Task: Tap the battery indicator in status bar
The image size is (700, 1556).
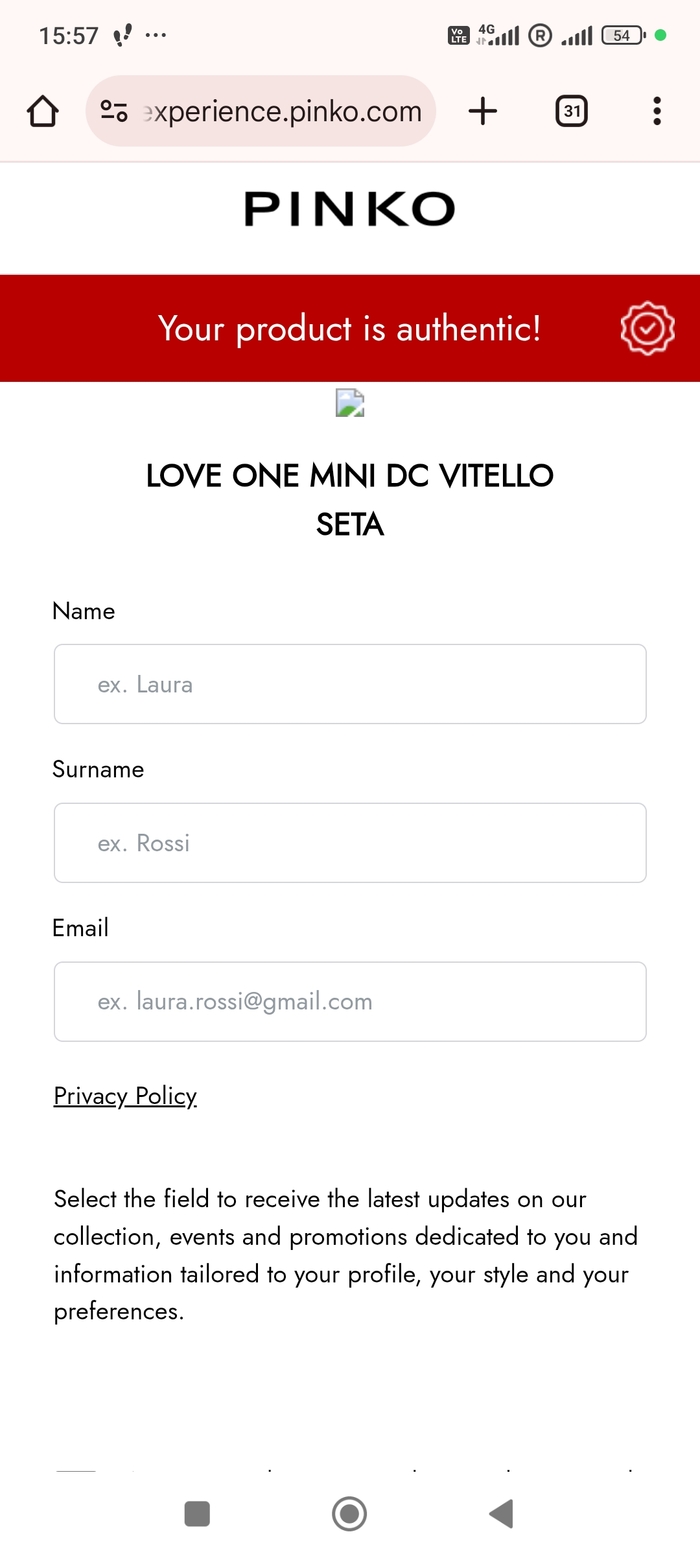Action: point(622,36)
